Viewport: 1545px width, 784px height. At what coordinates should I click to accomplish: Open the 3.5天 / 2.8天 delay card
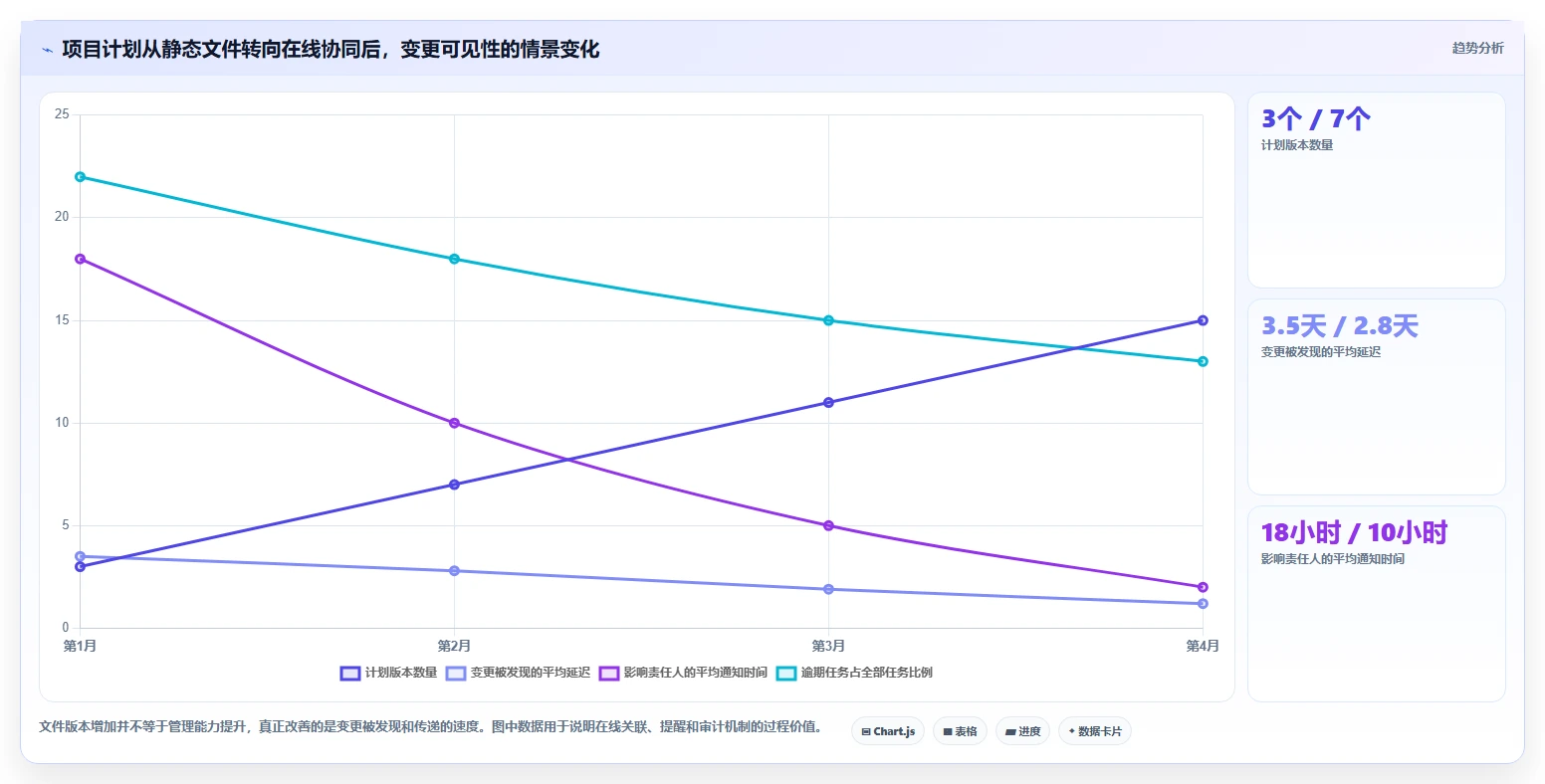pyautogui.click(x=1376, y=397)
